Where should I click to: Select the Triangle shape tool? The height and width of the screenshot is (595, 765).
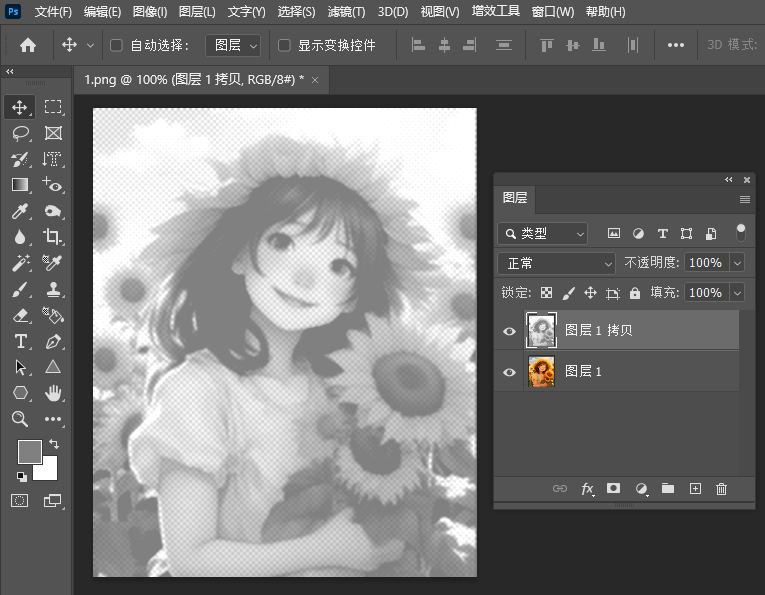point(53,367)
